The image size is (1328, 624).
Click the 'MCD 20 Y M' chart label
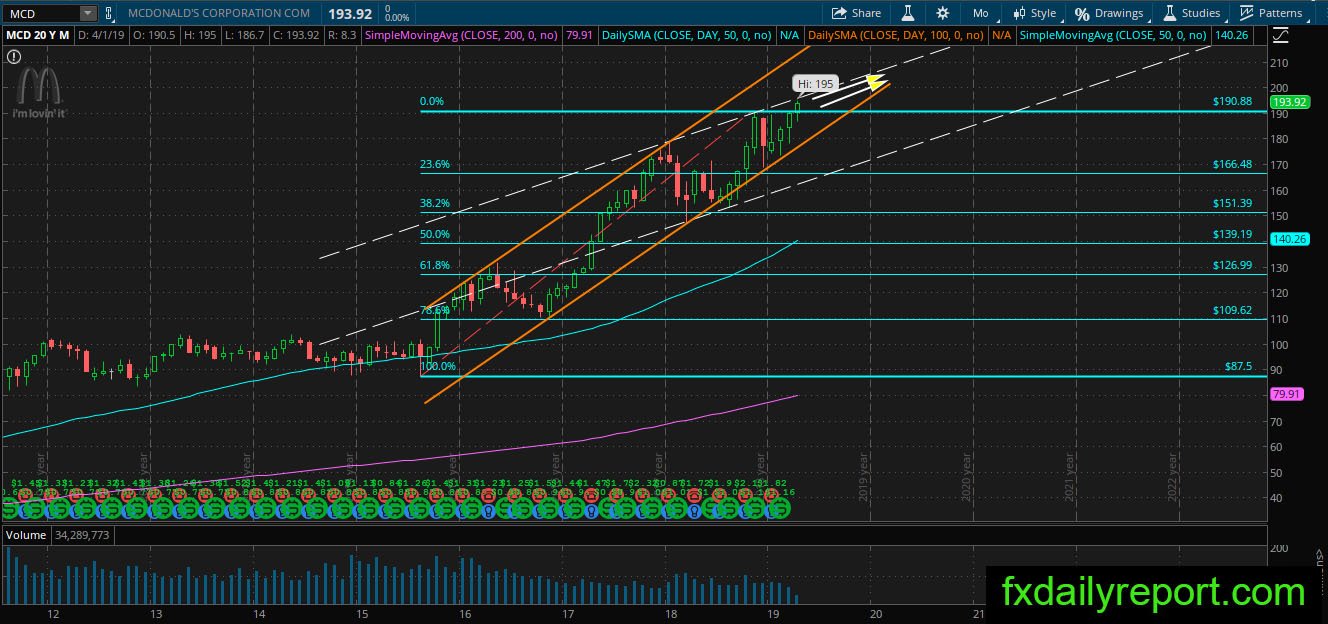point(37,35)
